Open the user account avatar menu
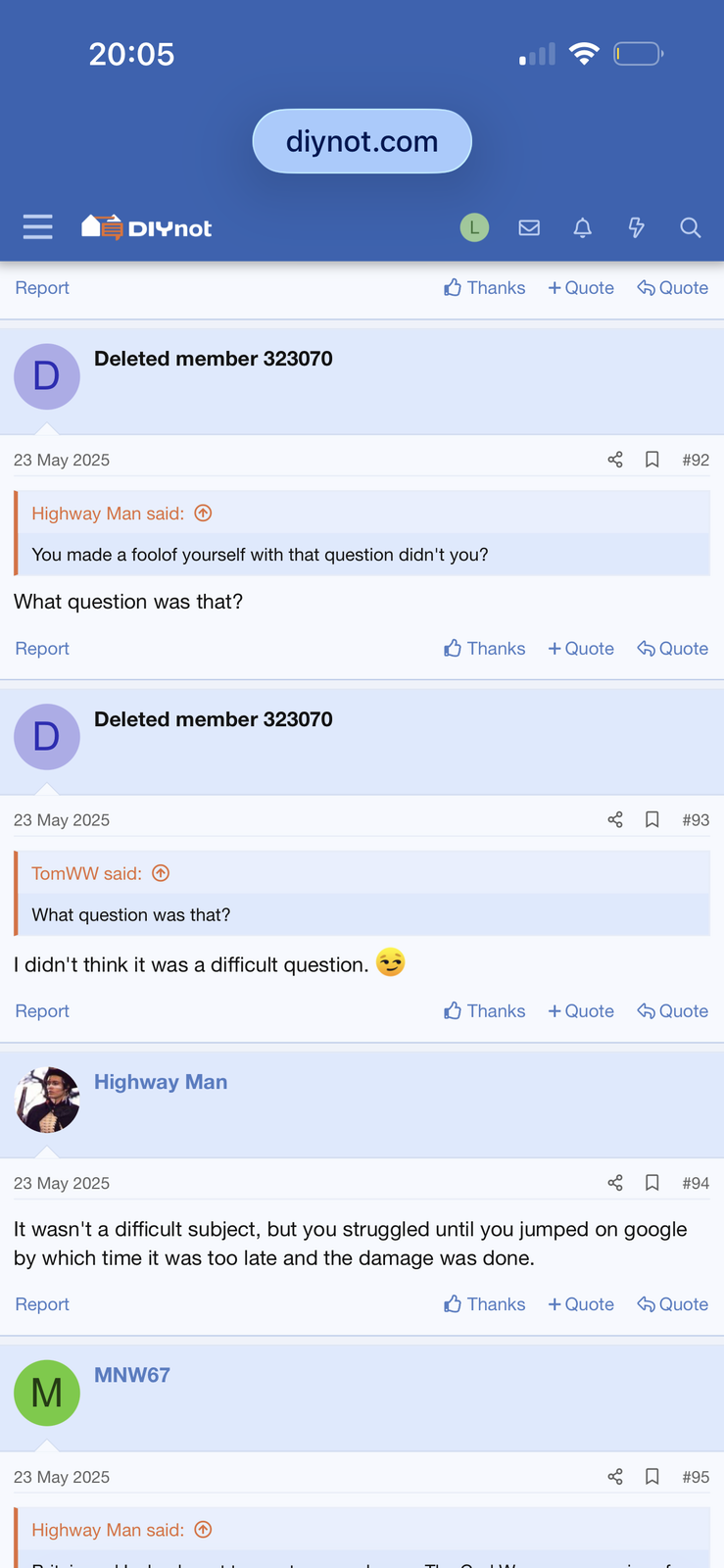The height and width of the screenshot is (1568, 724). click(x=474, y=227)
